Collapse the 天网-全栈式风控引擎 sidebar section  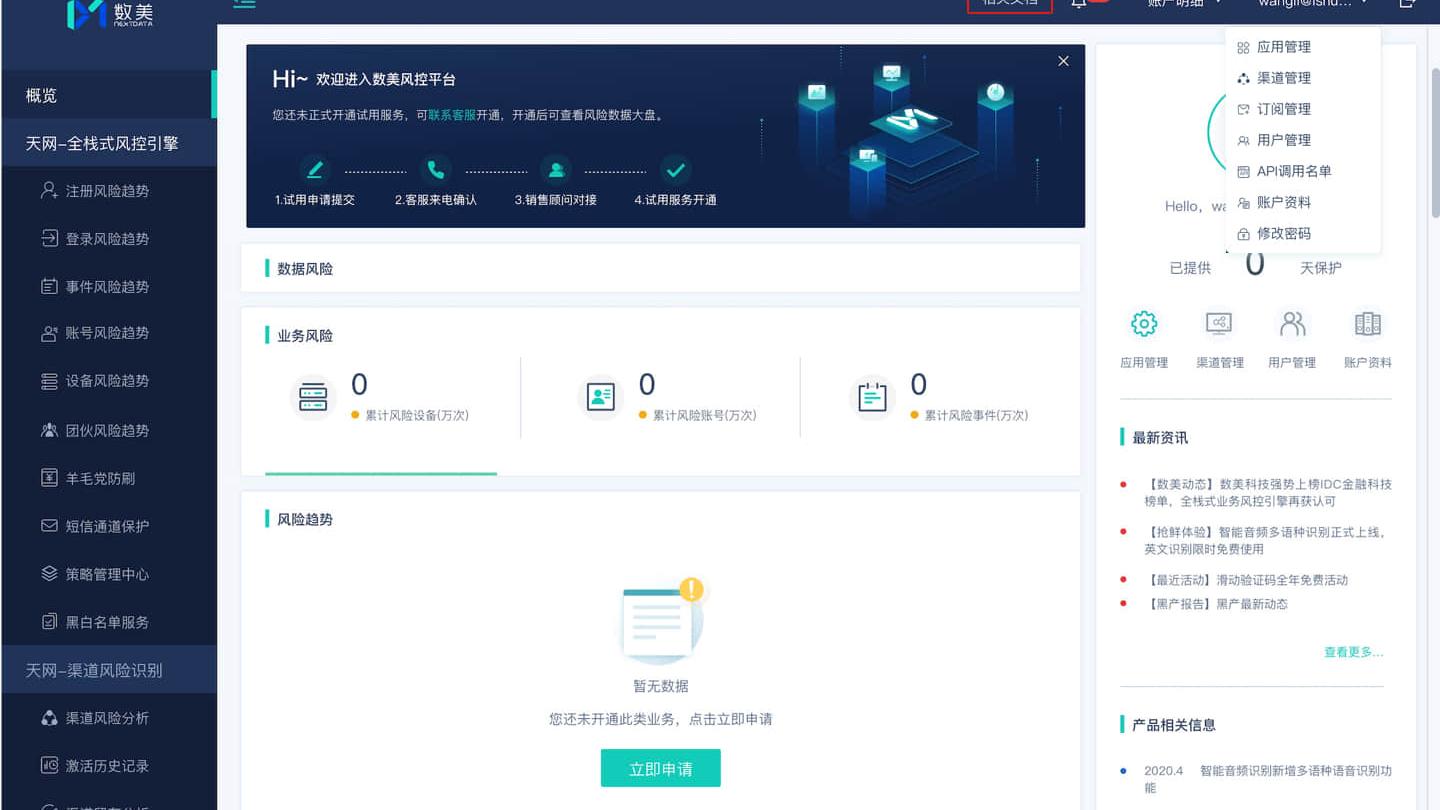[108, 143]
